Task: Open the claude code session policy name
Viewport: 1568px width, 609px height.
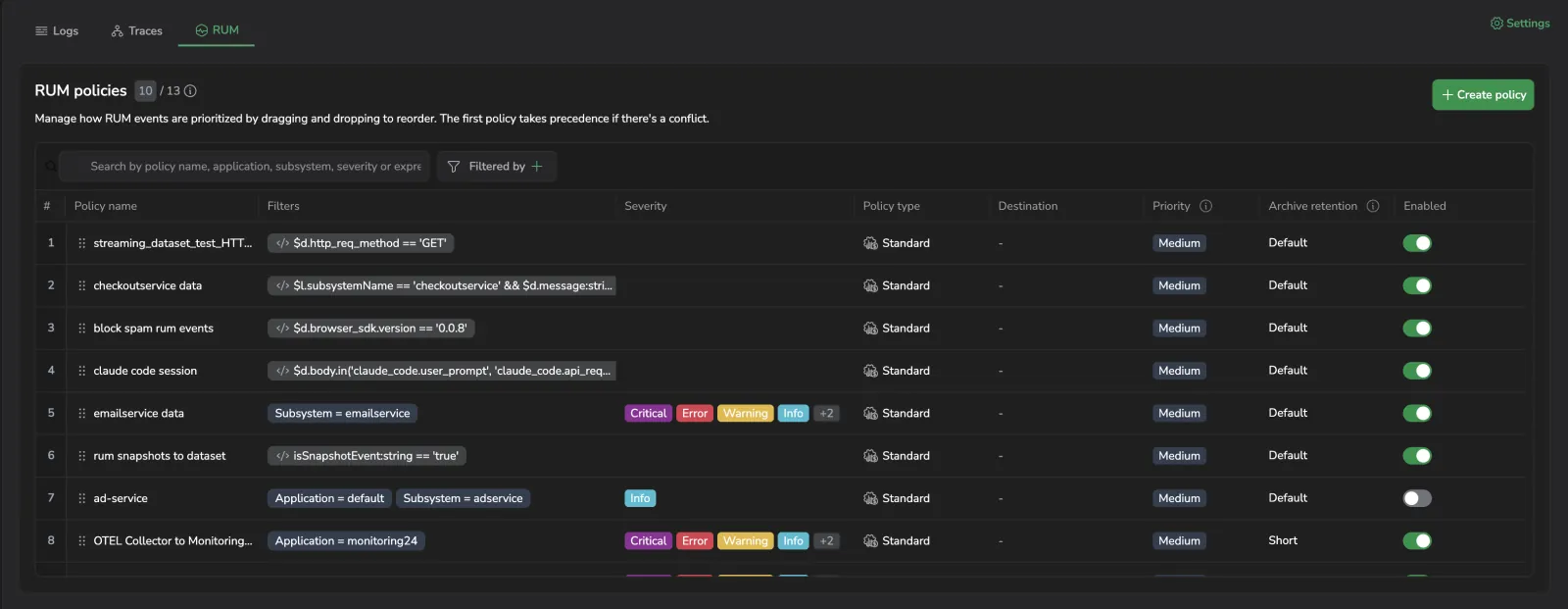Action: [145, 371]
